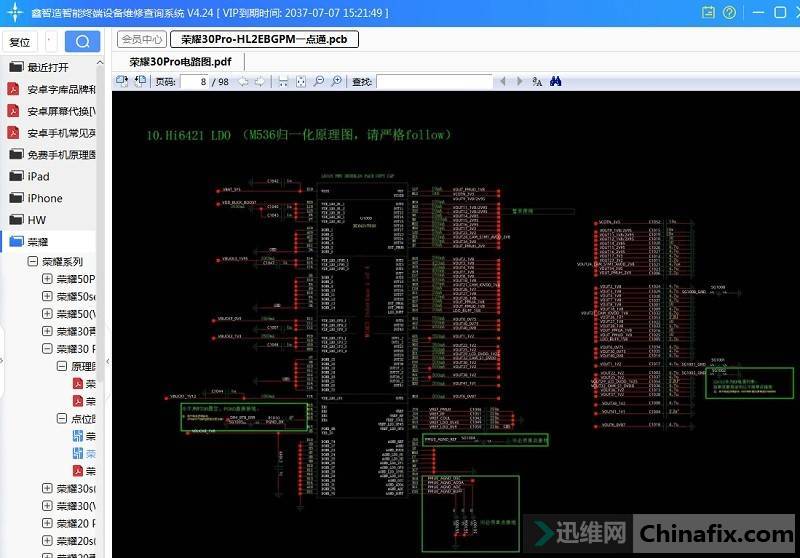
Task: Click the zoom out magnifier icon
Action: pyautogui.click(x=319, y=81)
